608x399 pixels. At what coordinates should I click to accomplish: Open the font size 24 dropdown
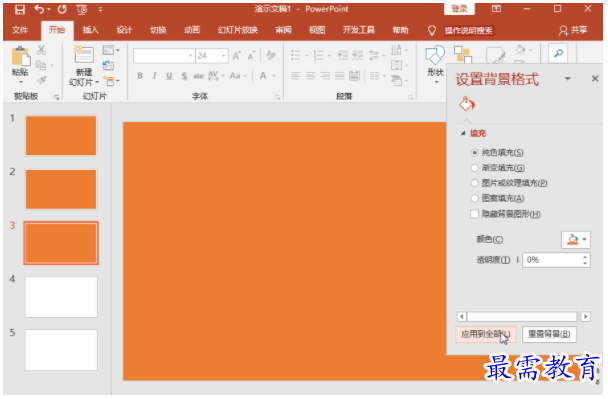pyautogui.click(x=223, y=56)
